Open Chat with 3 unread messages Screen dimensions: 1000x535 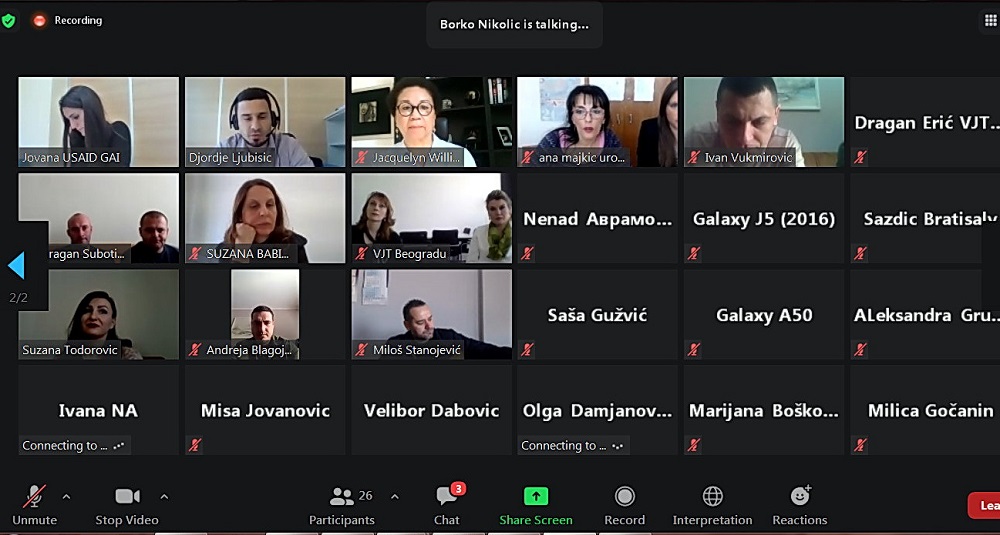click(447, 496)
